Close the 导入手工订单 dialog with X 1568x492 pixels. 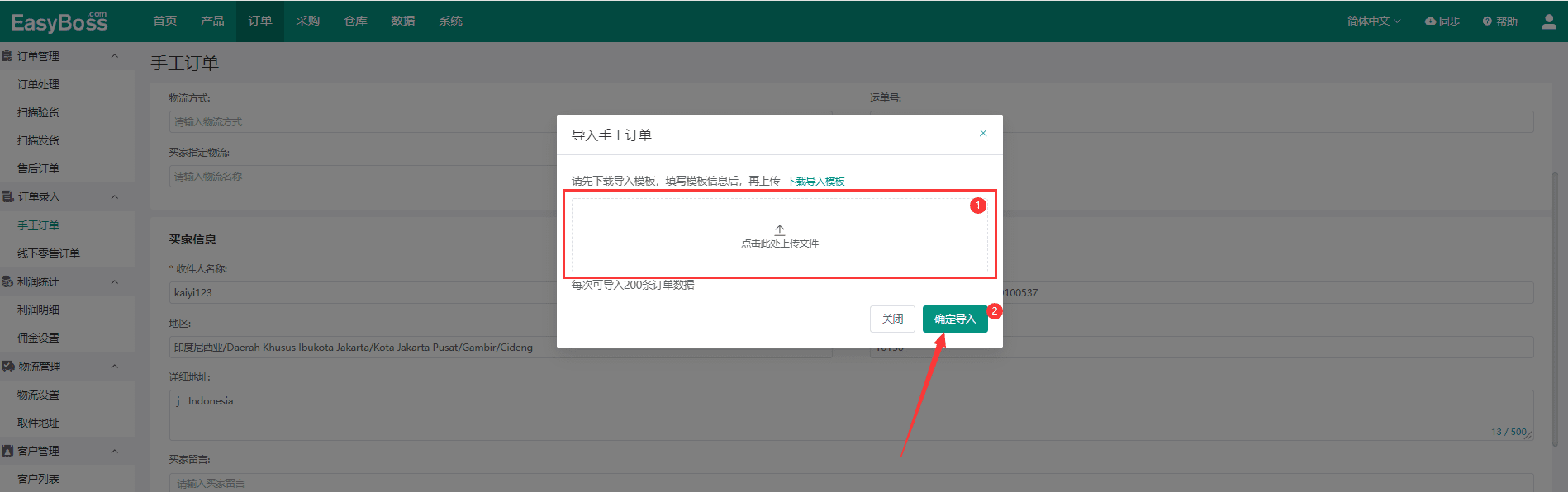pyautogui.click(x=983, y=133)
